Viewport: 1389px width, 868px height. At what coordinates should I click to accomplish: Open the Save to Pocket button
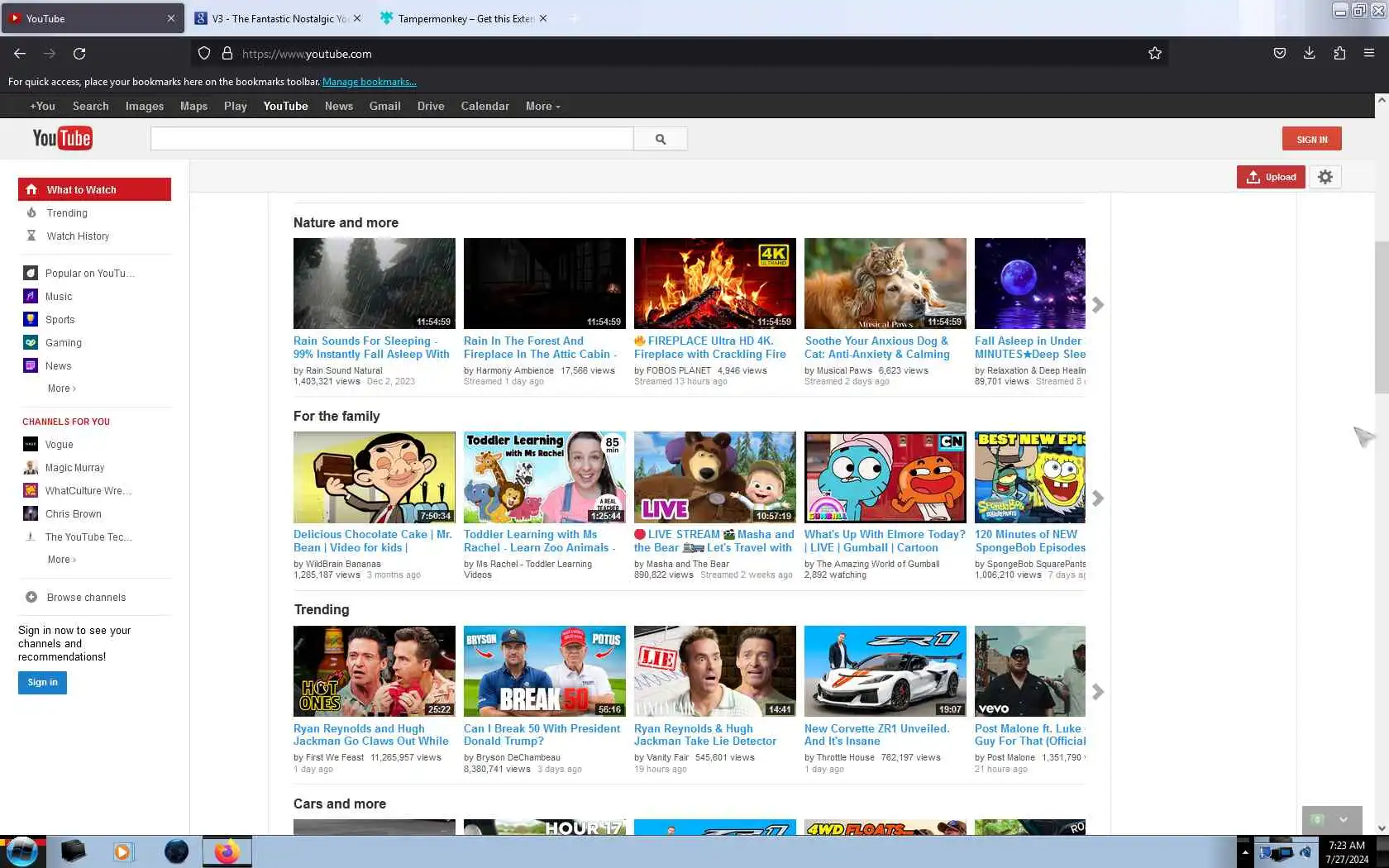point(1280,54)
